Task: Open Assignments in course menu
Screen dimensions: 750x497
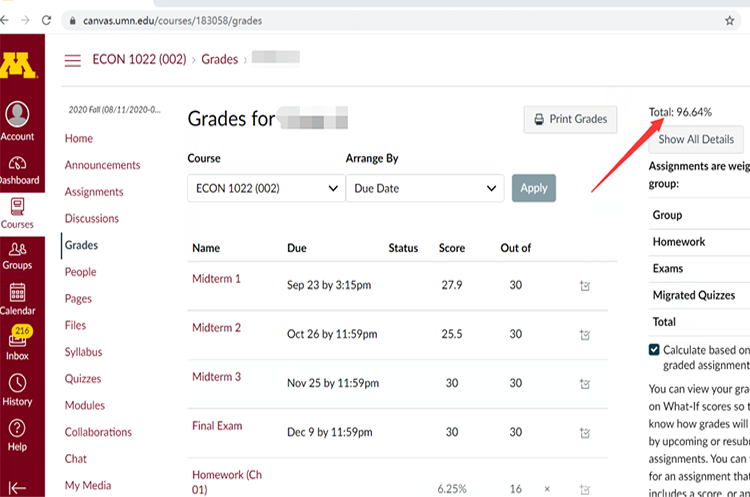Action: click(94, 192)
